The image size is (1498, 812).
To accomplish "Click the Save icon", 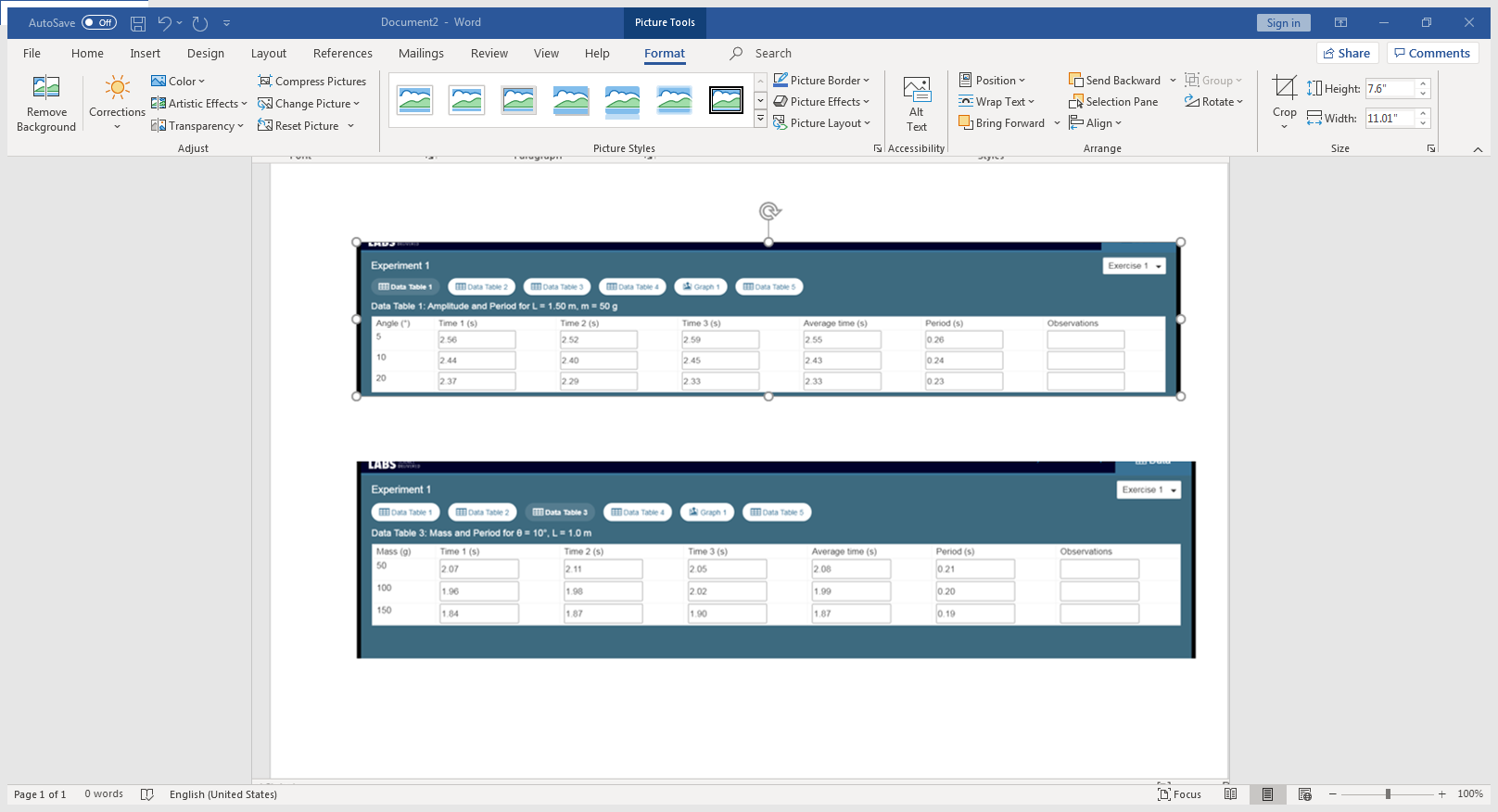I will 138,23.
